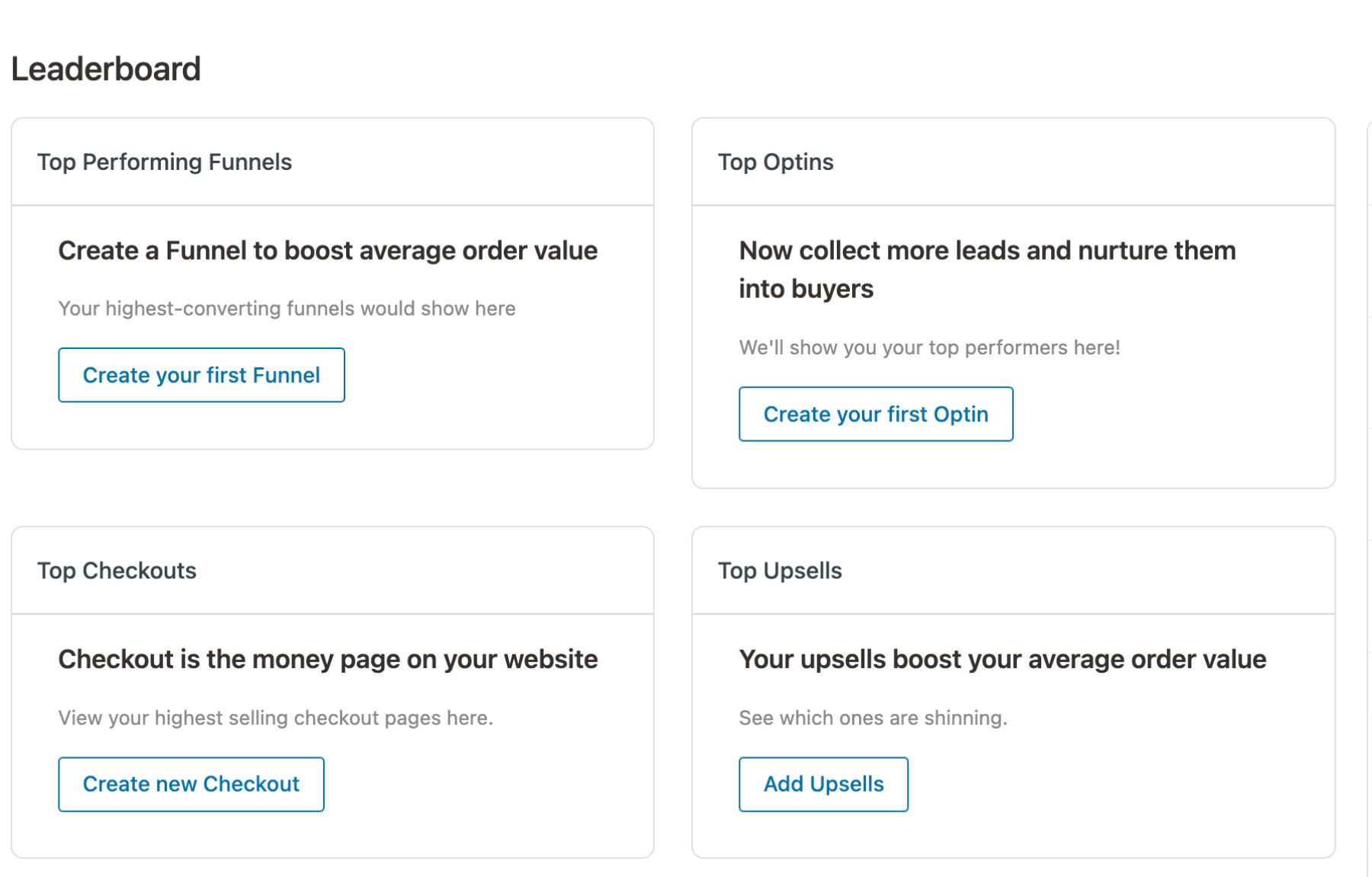This screenshot has height=877, width=1372.
Task: Select the Top Checkouts card header
Action: coord(117,570)
